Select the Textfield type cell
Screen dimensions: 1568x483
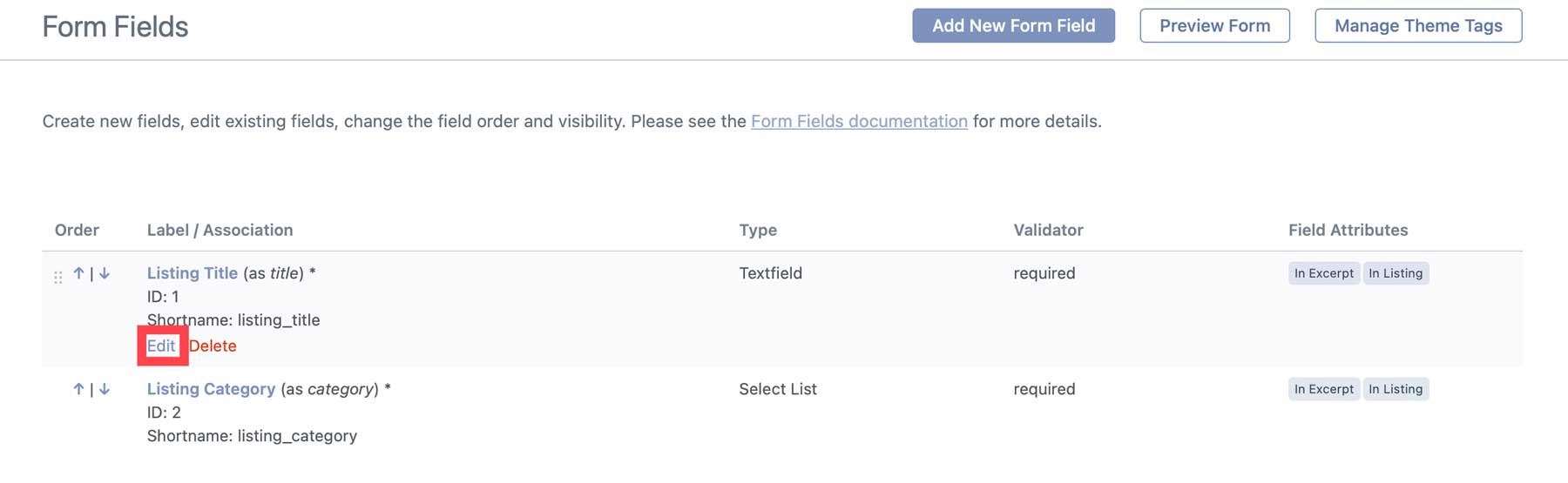point(770,273)
